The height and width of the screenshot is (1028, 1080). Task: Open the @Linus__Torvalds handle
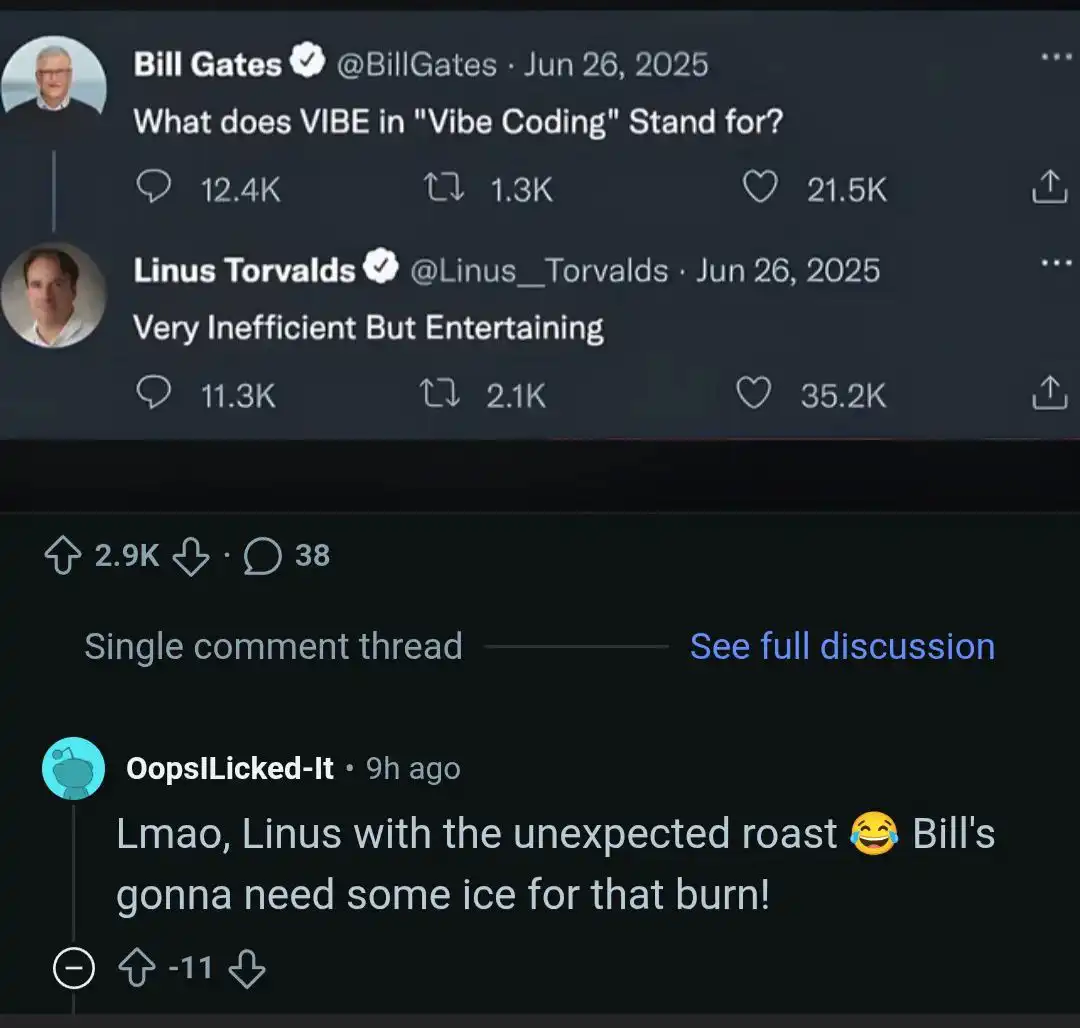539,271
